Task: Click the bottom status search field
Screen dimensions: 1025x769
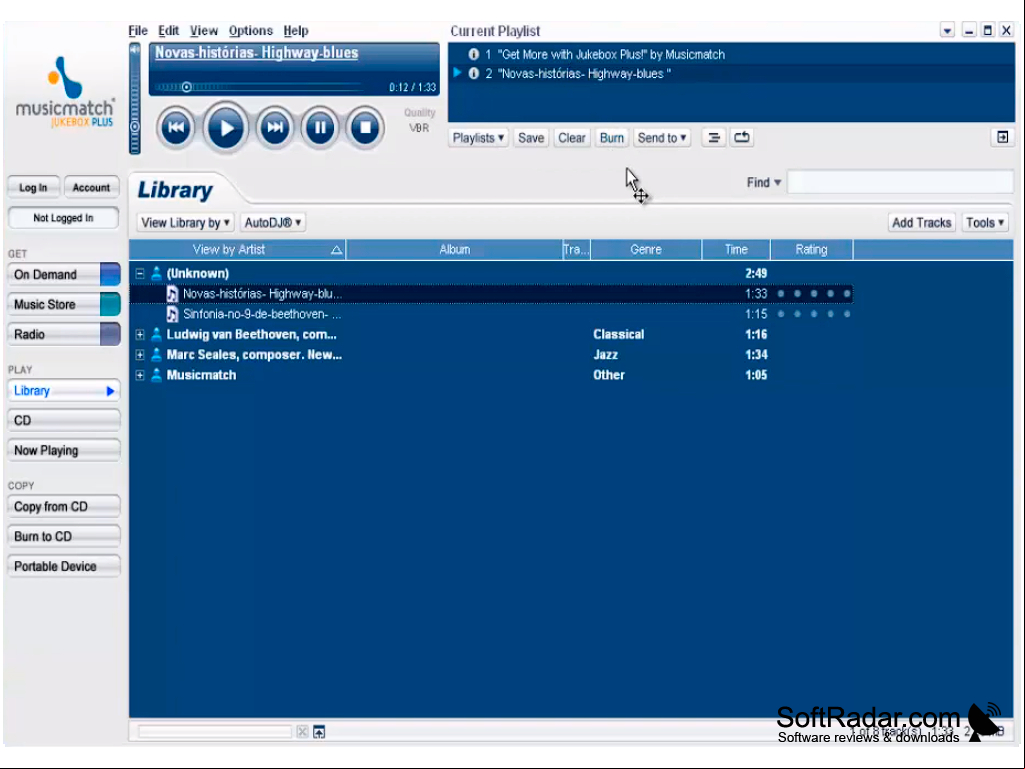Action: coord(214,732)
